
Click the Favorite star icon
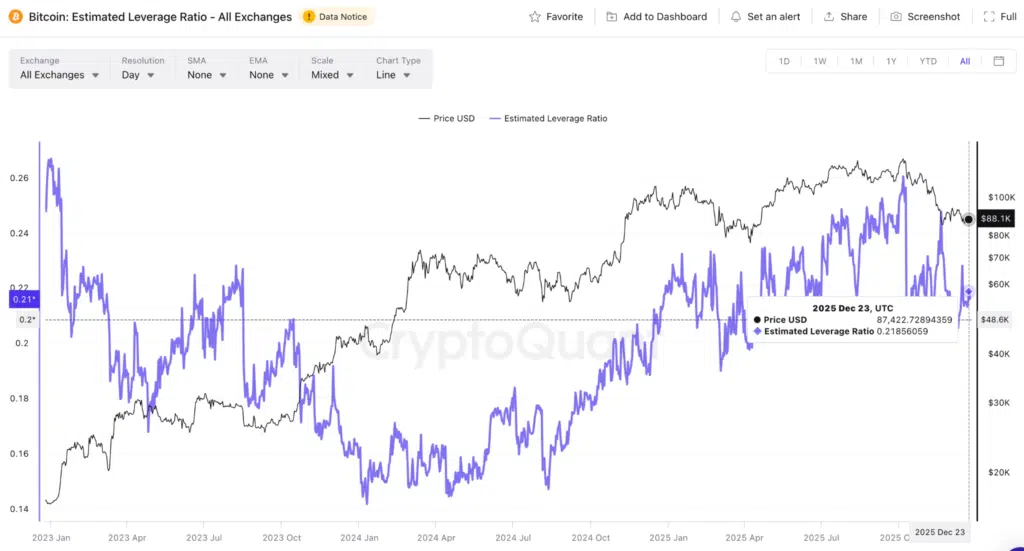tap(535, 17)
